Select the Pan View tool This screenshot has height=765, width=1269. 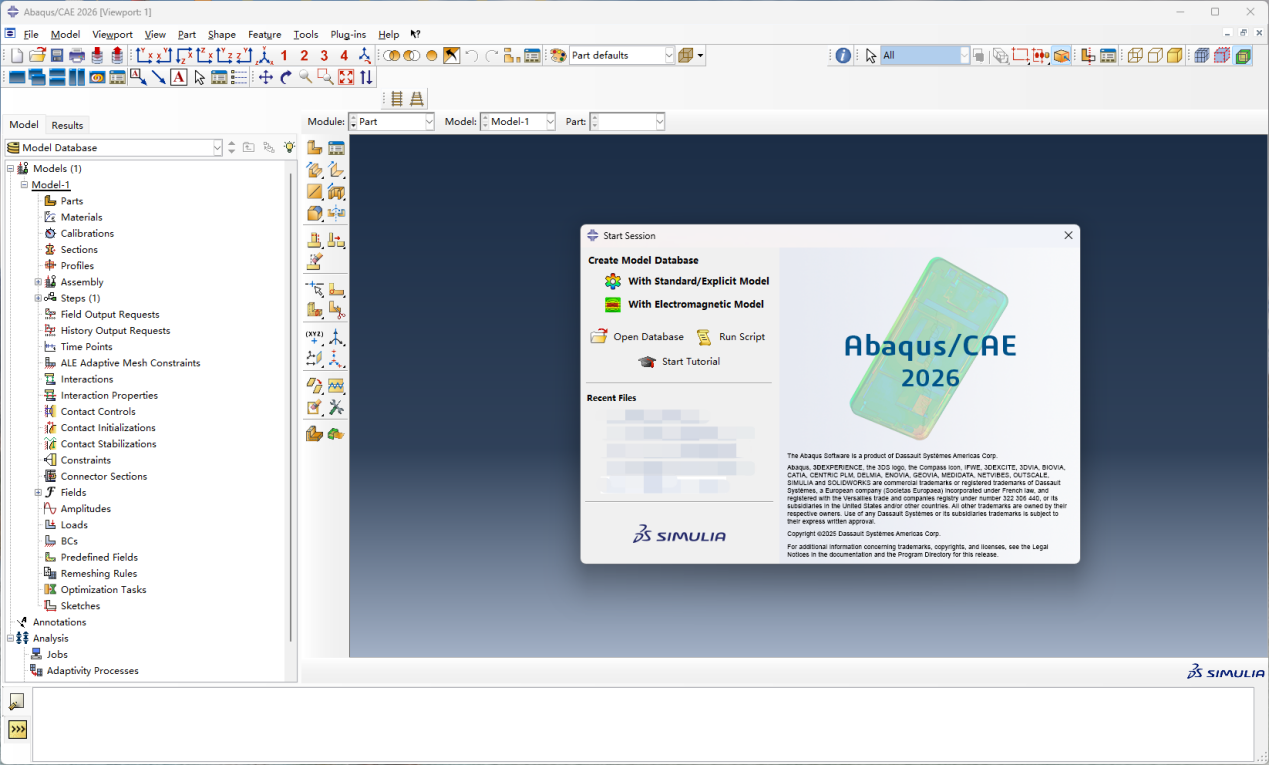[x=266, y=77]
